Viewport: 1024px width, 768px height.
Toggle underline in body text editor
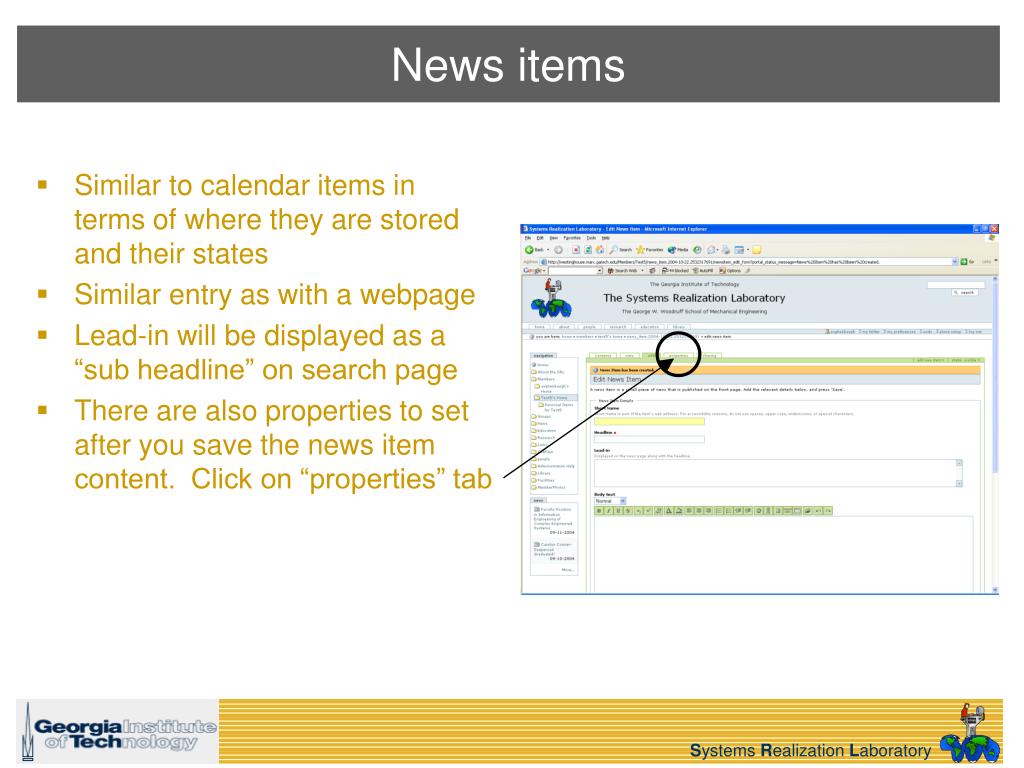[618, 511]
